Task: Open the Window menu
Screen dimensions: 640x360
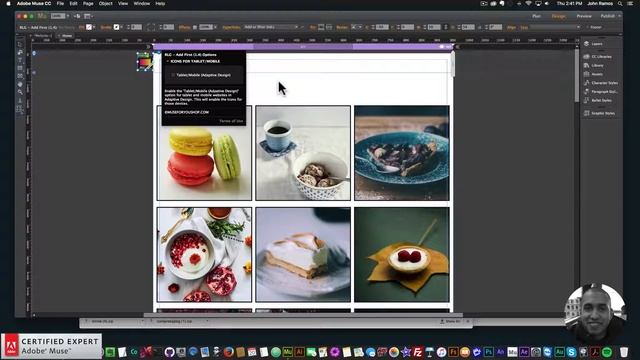Action: 142,3
